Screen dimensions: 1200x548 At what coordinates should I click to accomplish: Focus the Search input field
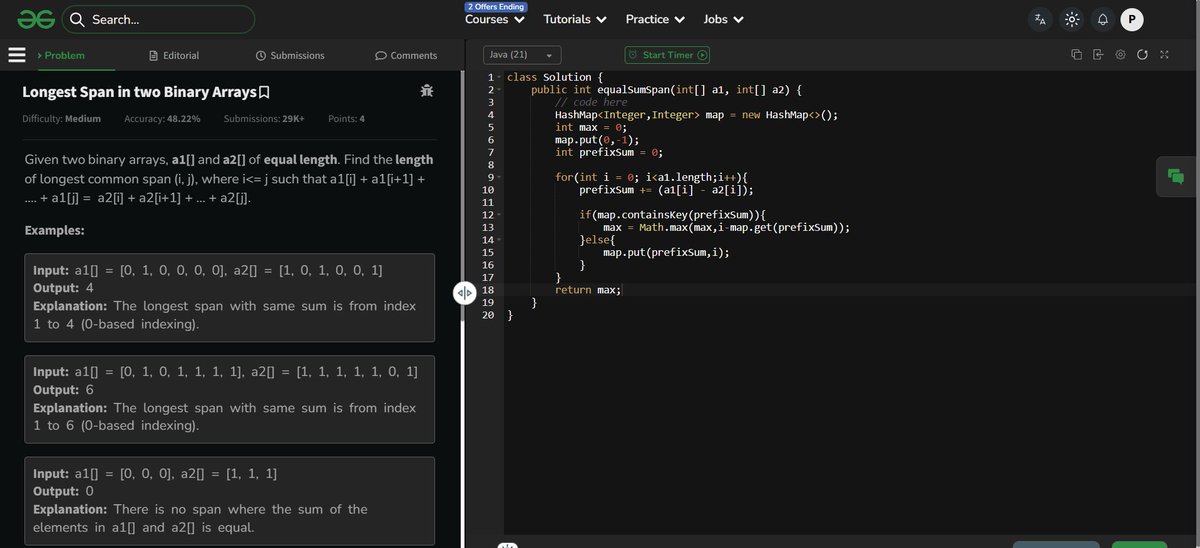click(158, 19)
